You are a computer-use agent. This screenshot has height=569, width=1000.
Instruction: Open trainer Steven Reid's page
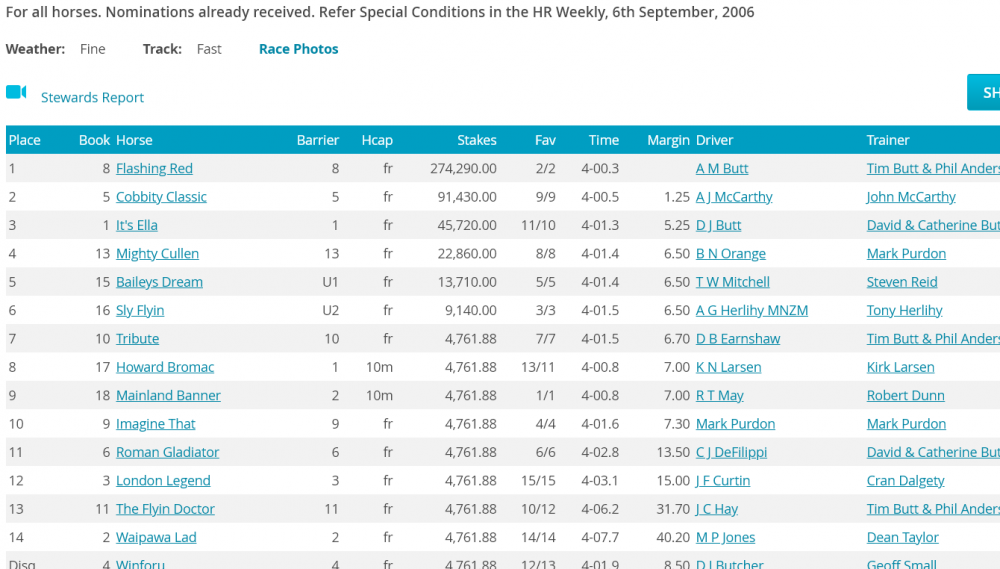point(902,282)
